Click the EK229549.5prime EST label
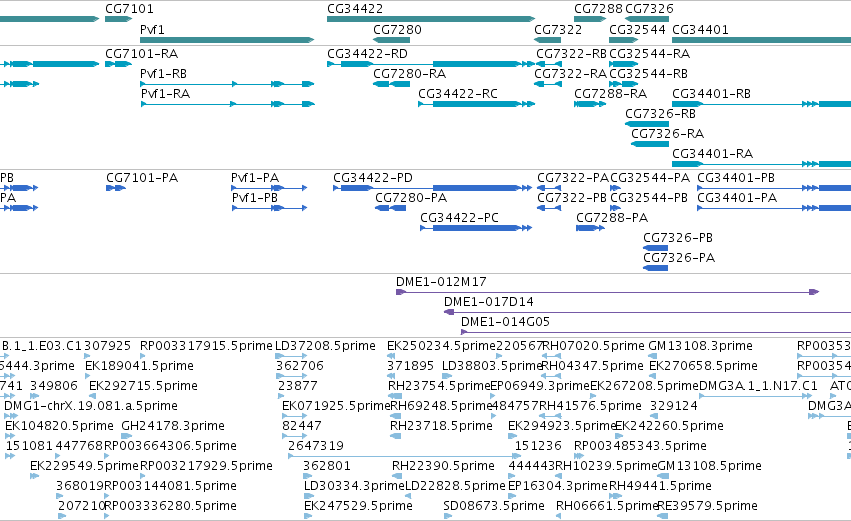This screenshot has height=521, width=851. (85, 467)
